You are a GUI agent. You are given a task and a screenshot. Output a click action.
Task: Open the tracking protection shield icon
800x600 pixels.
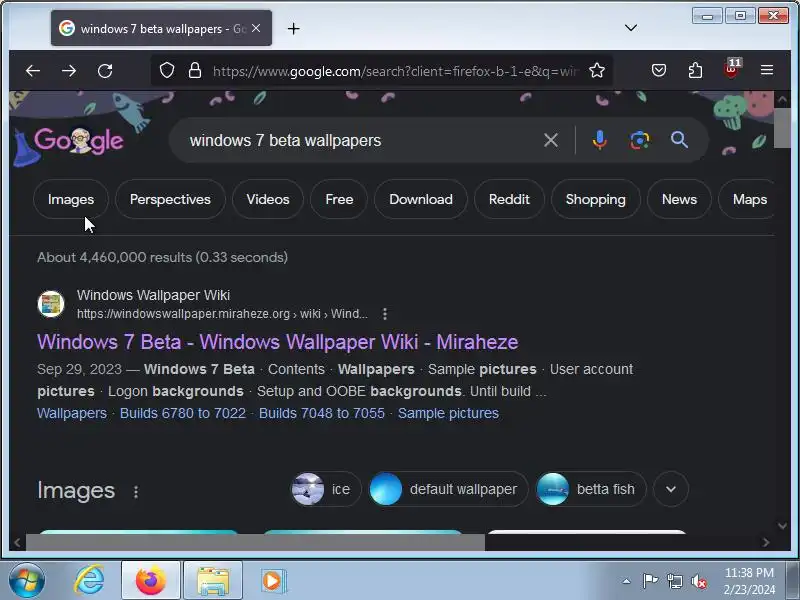(167, 70)
